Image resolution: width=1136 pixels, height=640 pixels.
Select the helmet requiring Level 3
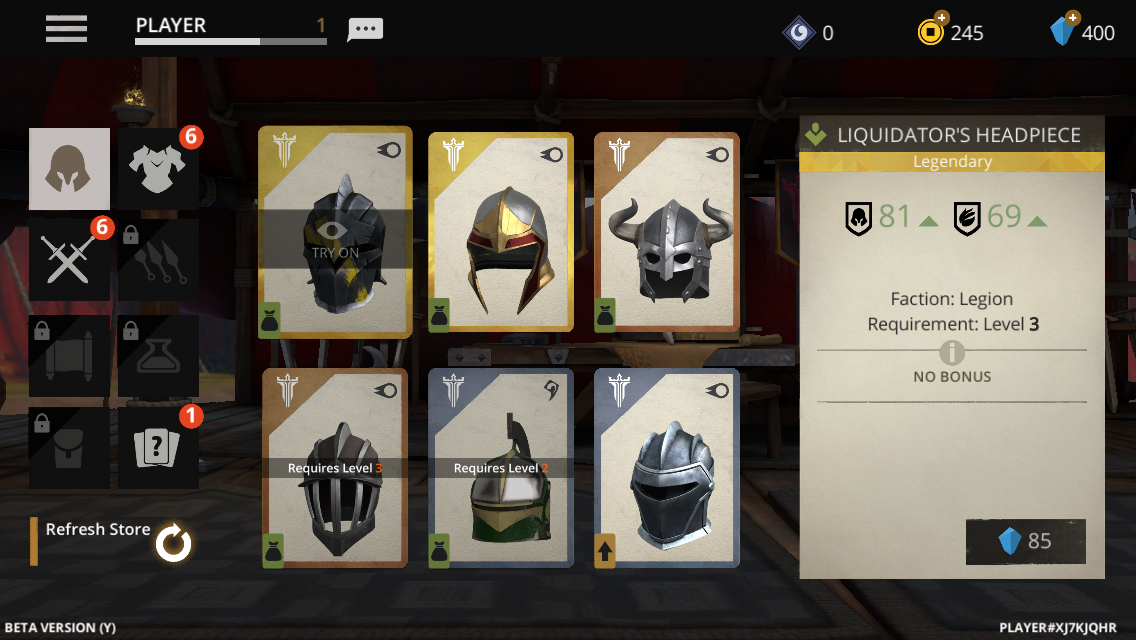[335, 468]
